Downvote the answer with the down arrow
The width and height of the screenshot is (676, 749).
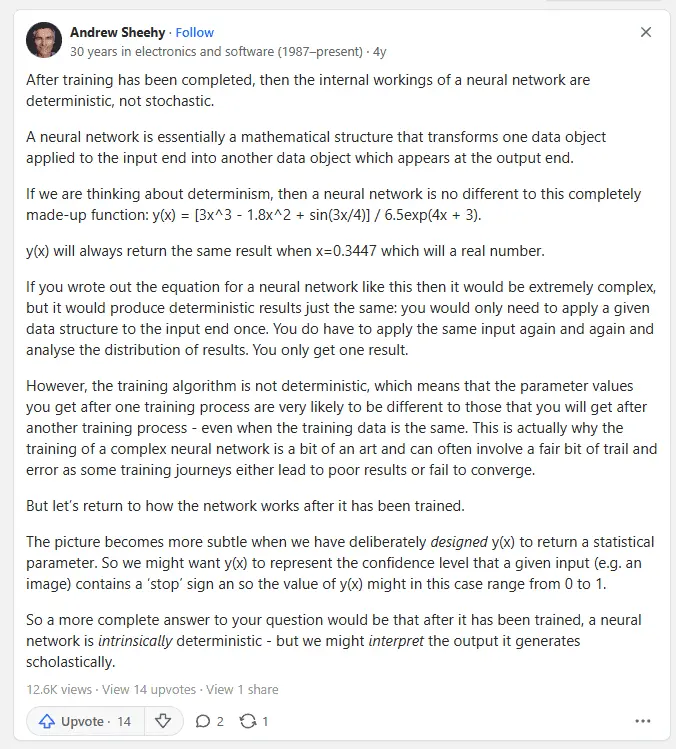click(164, 721)
